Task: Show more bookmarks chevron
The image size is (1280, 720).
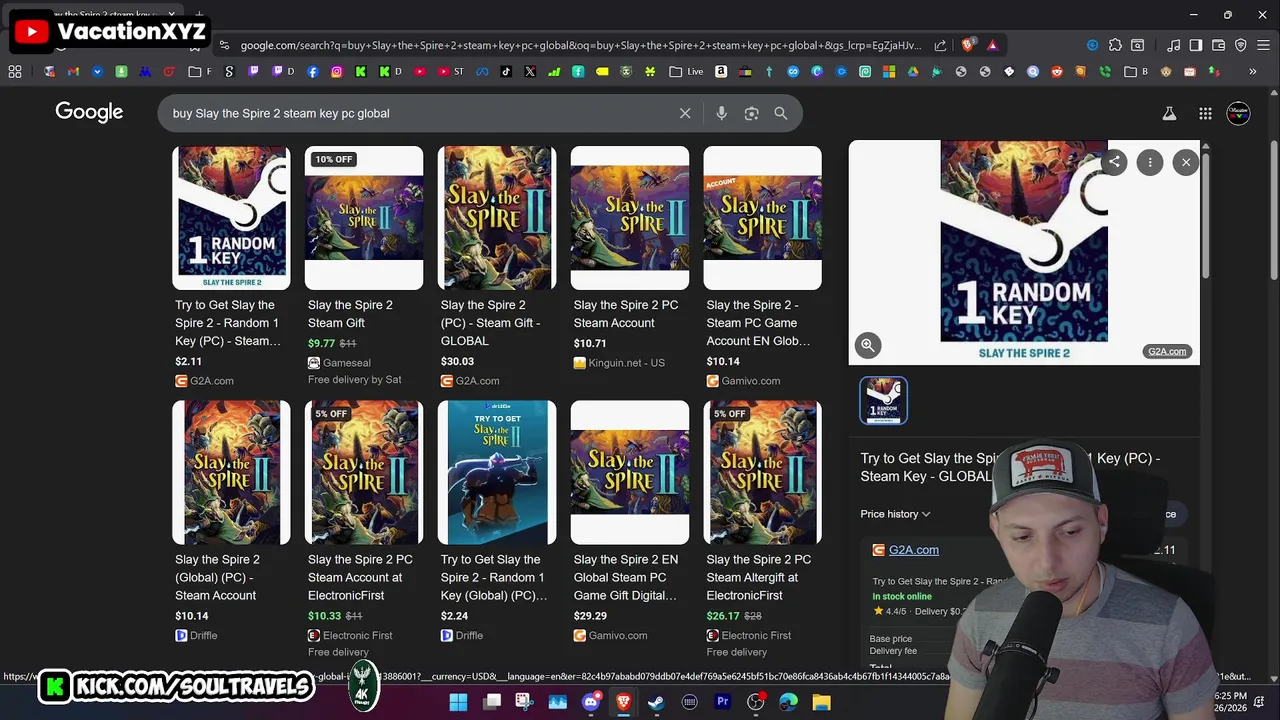Action: pos(1252,72)
